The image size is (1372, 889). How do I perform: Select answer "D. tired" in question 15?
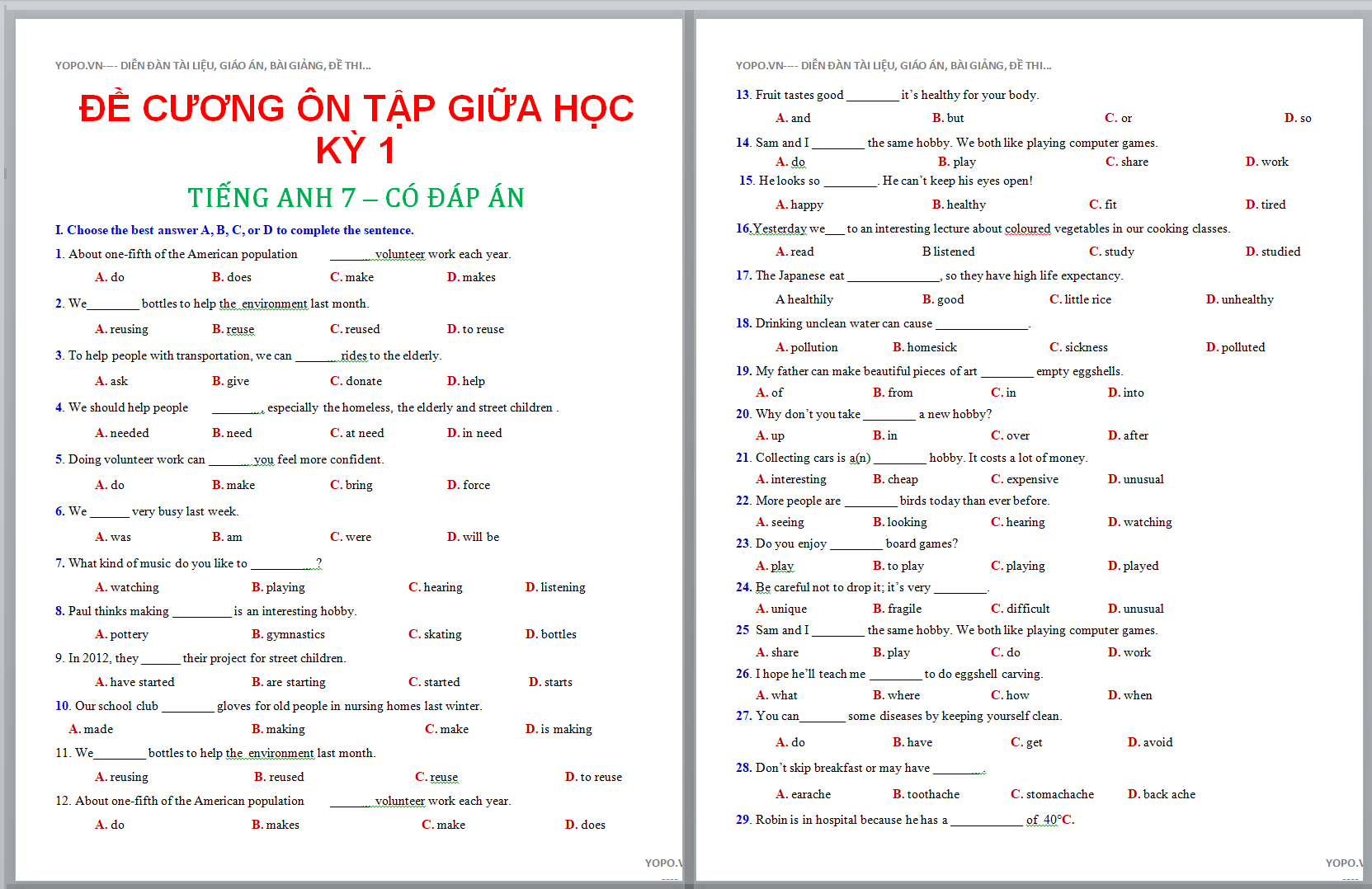click(1266, 205)
